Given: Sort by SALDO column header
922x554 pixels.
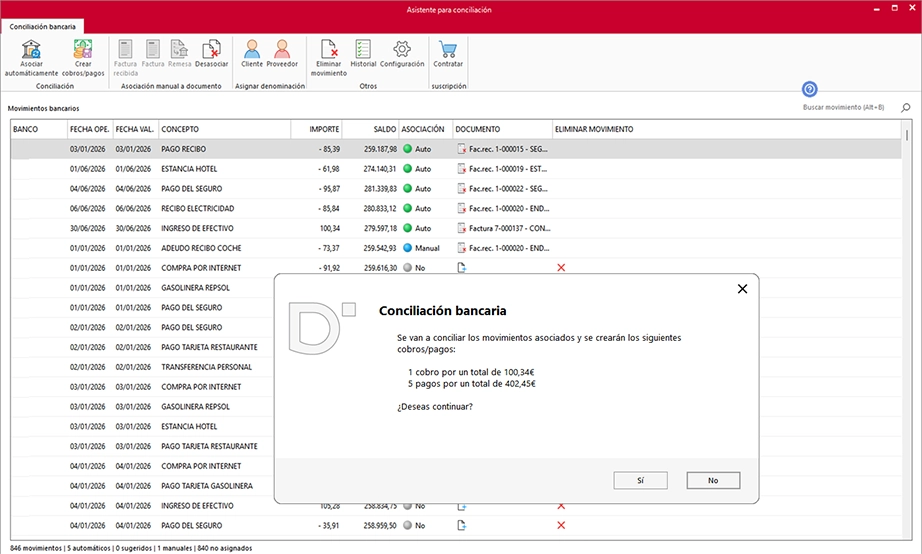Looking at the screenshot, I should 370,129.
